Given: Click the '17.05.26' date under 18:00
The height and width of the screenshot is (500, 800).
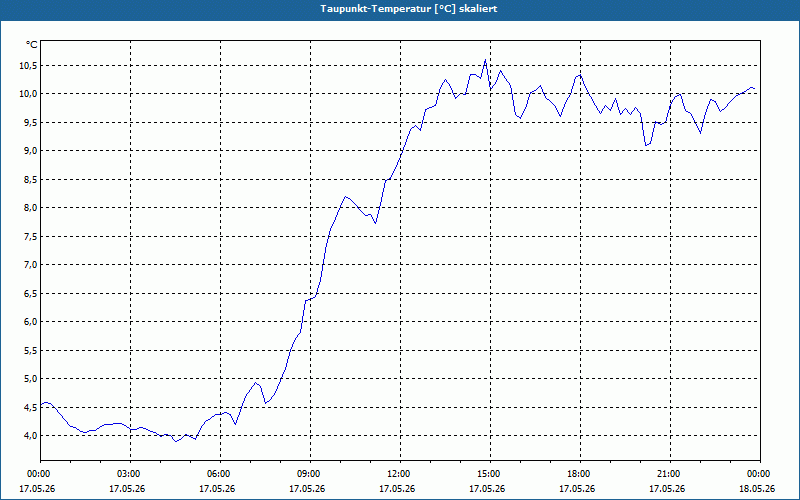Looking at the screenshot, I should pyautogui.click(x=577, y=489).
